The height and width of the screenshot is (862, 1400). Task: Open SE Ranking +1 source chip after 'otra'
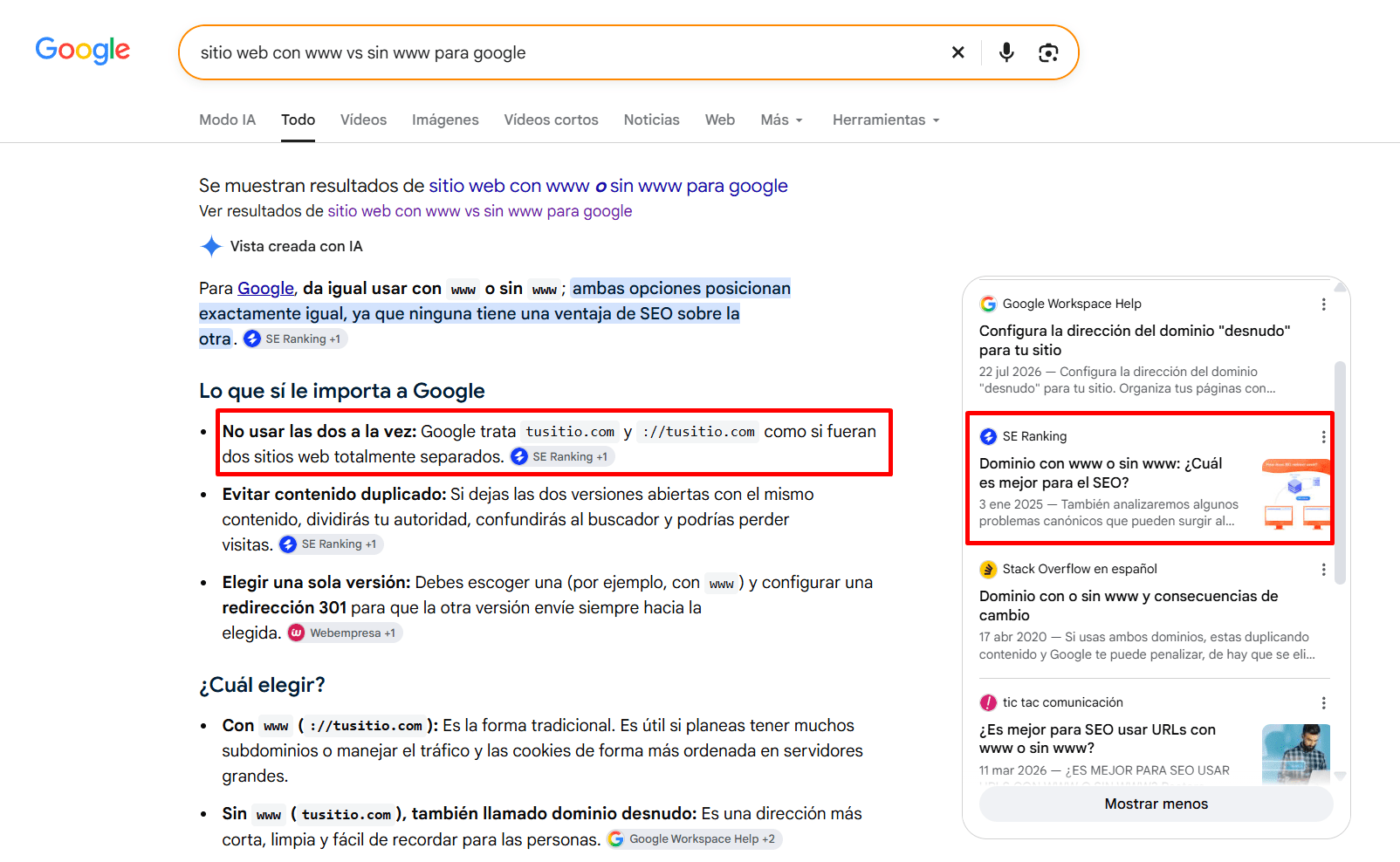click(x=294, y=339)
